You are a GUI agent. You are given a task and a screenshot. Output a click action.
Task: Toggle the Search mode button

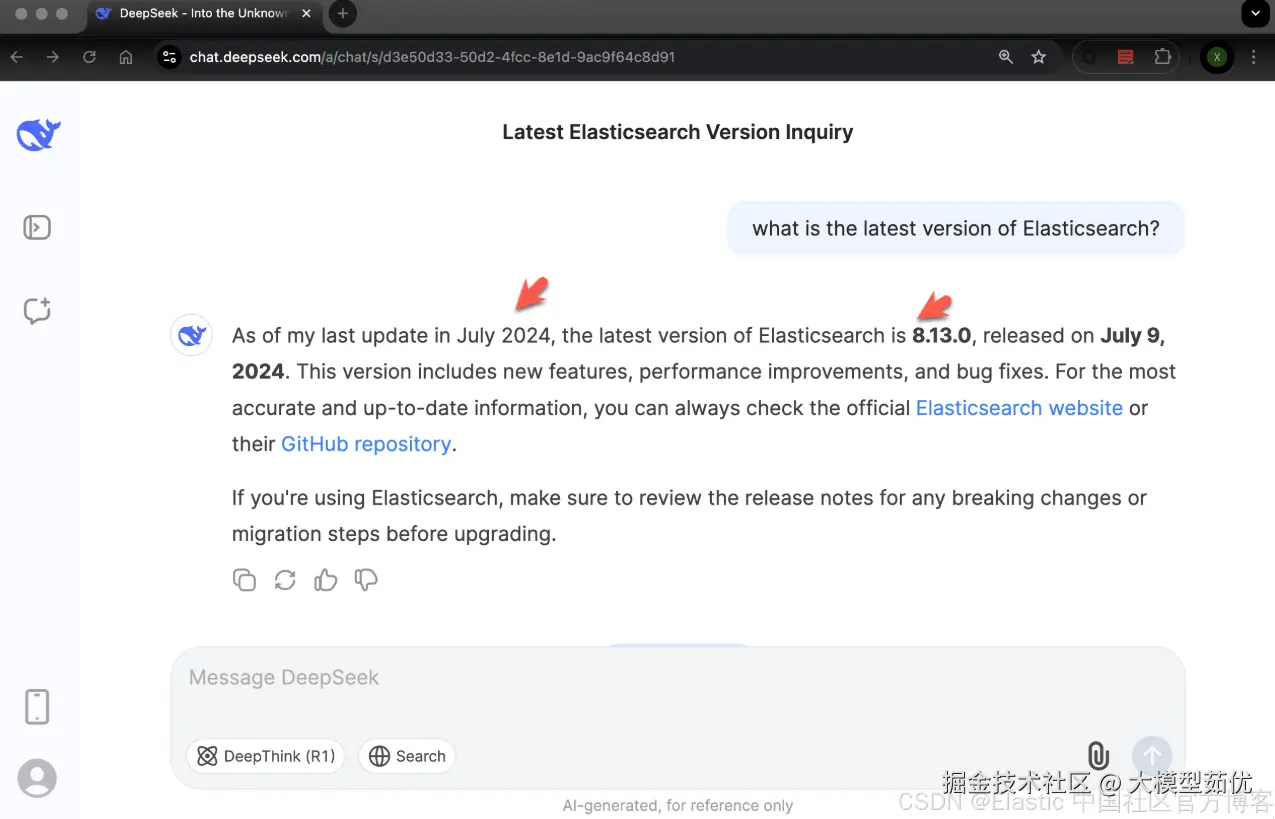point(407,756)
